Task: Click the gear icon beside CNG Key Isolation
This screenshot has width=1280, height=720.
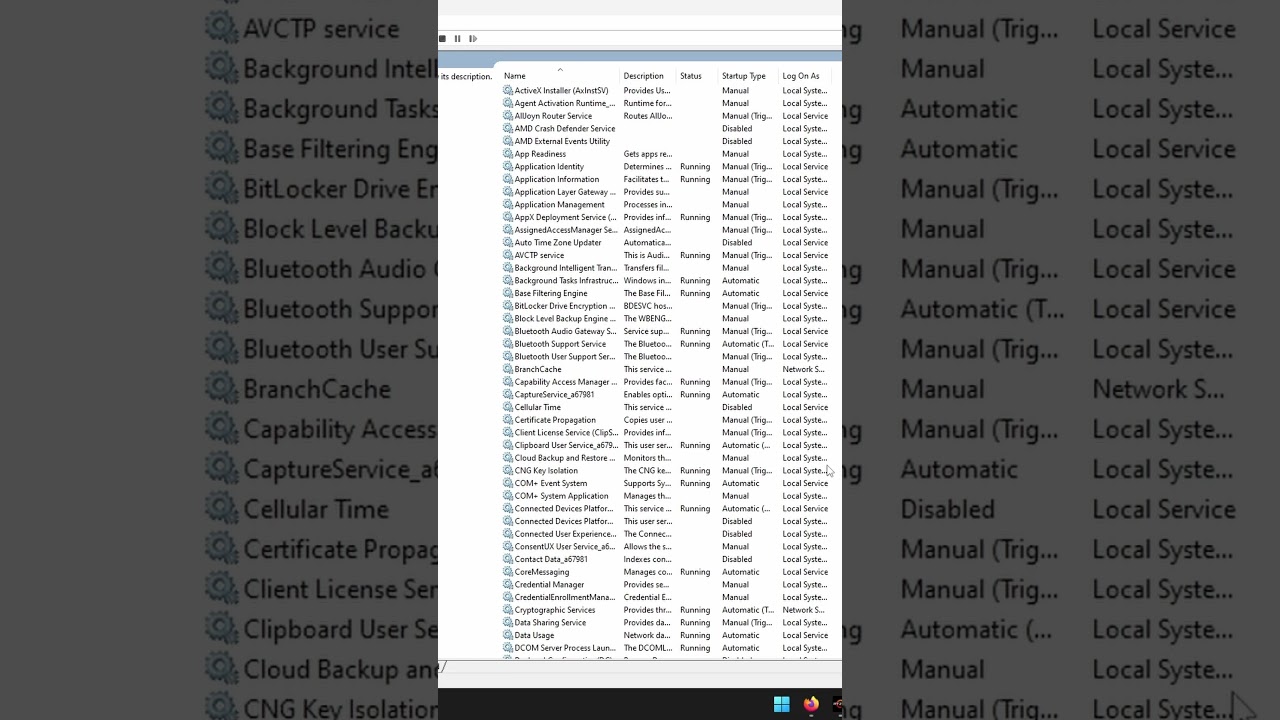Action: (508, 471)
